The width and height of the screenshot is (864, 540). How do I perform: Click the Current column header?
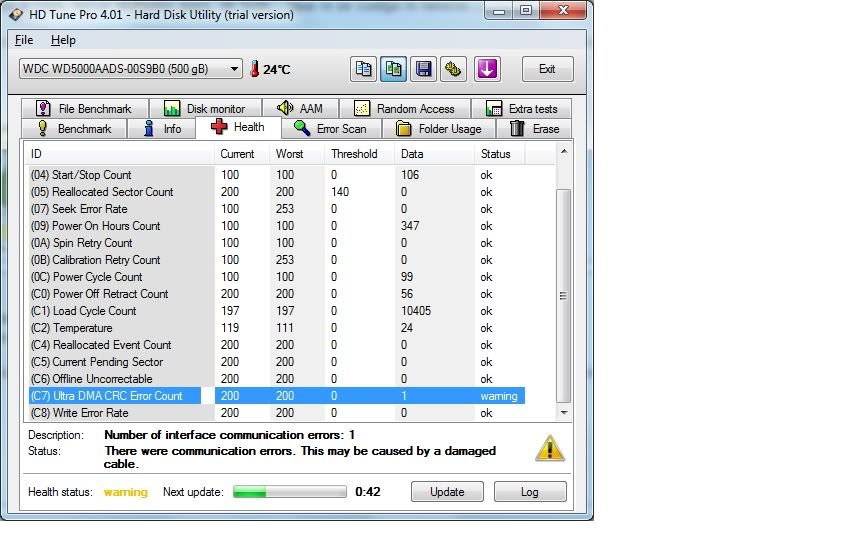(x=241, y=154)
